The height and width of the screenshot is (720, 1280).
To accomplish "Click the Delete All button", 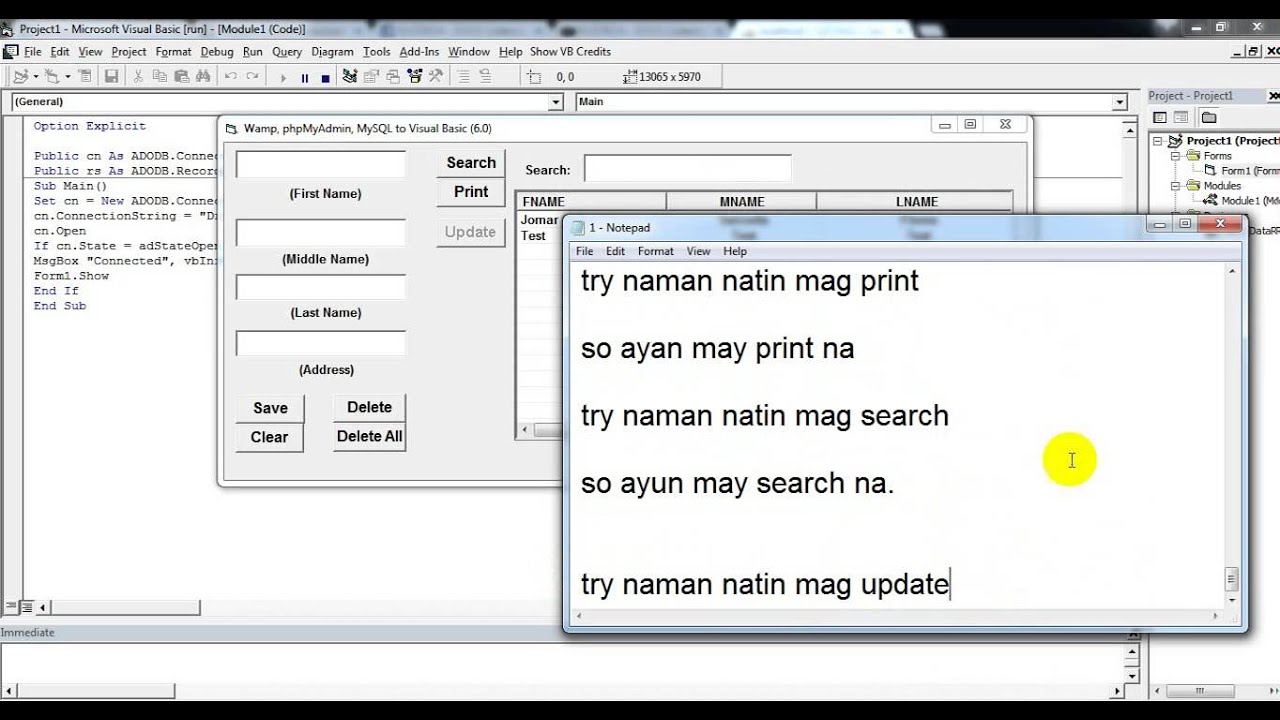I will [x=369, y=436].
